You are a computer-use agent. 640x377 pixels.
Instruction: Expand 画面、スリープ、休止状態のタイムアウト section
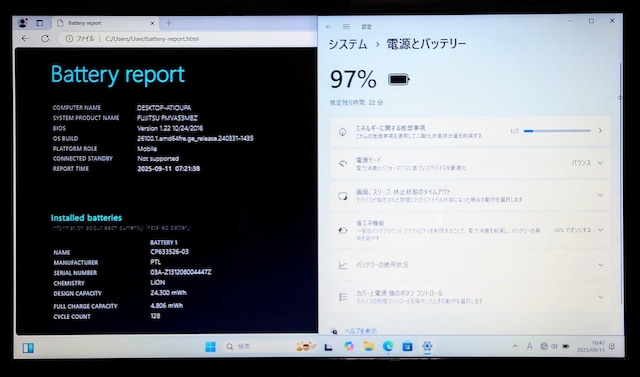[470, 195]
